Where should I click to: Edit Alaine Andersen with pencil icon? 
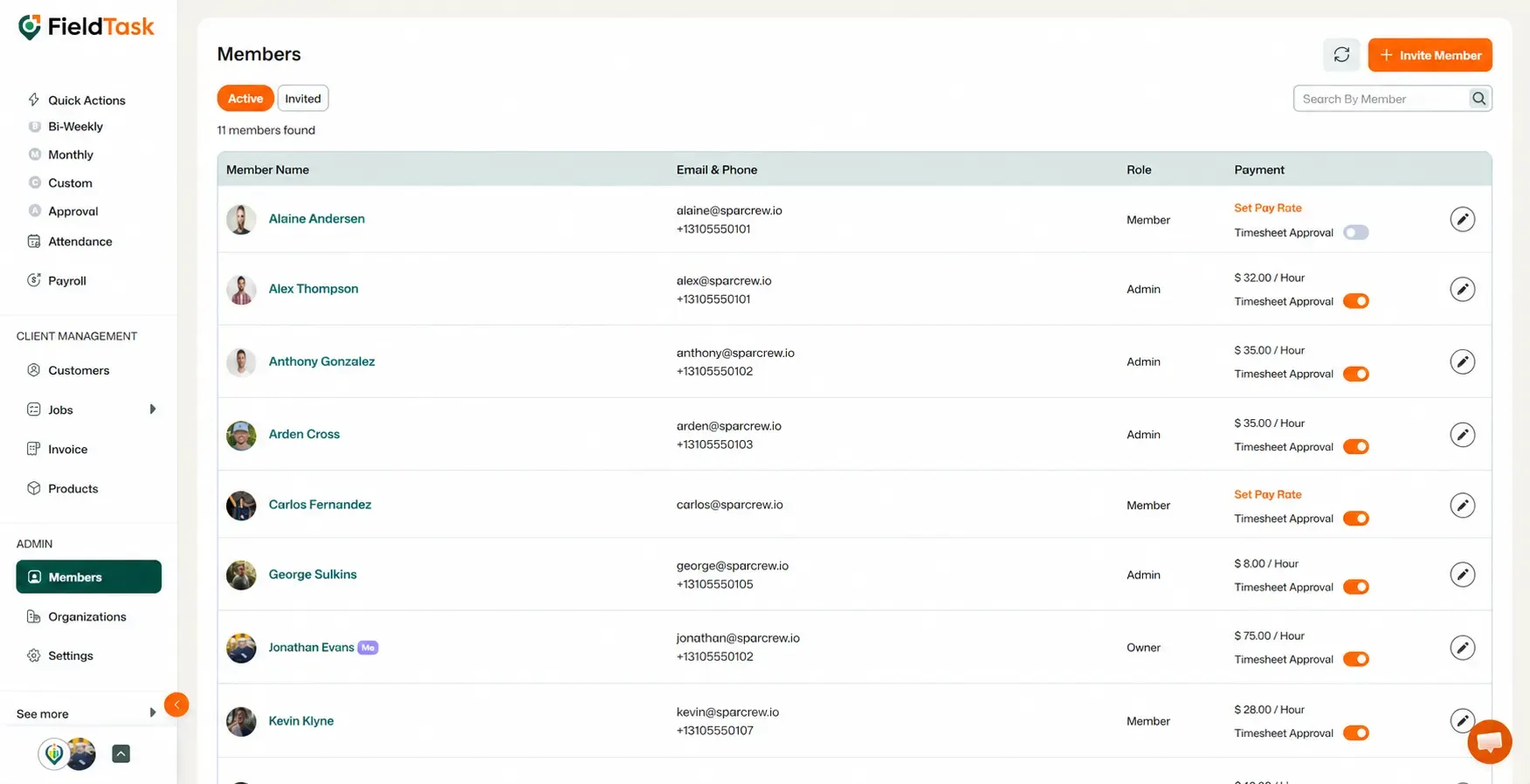pyautogui.click(x=1462, y=219)
